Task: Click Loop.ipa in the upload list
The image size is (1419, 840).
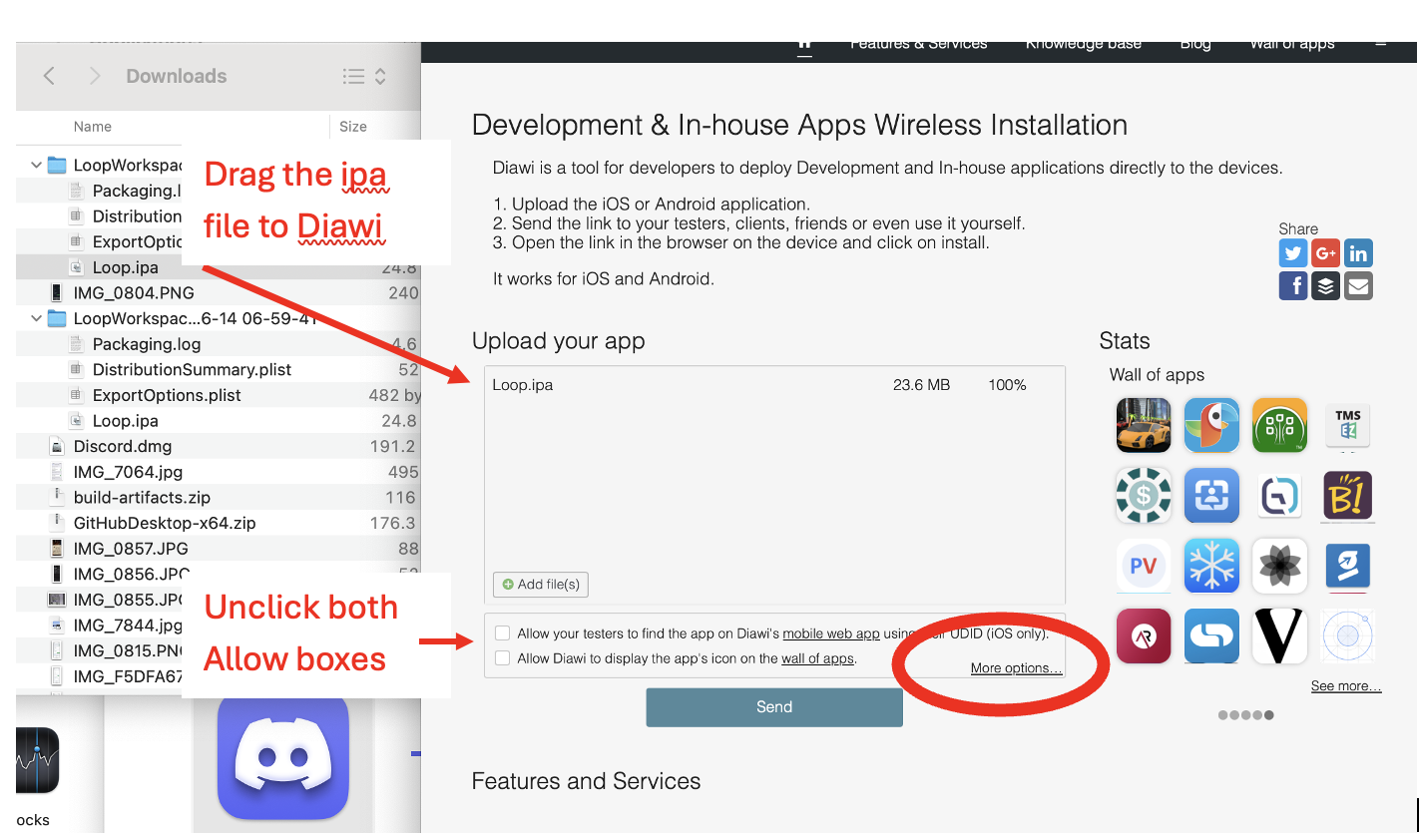Action: pos(523,385)
